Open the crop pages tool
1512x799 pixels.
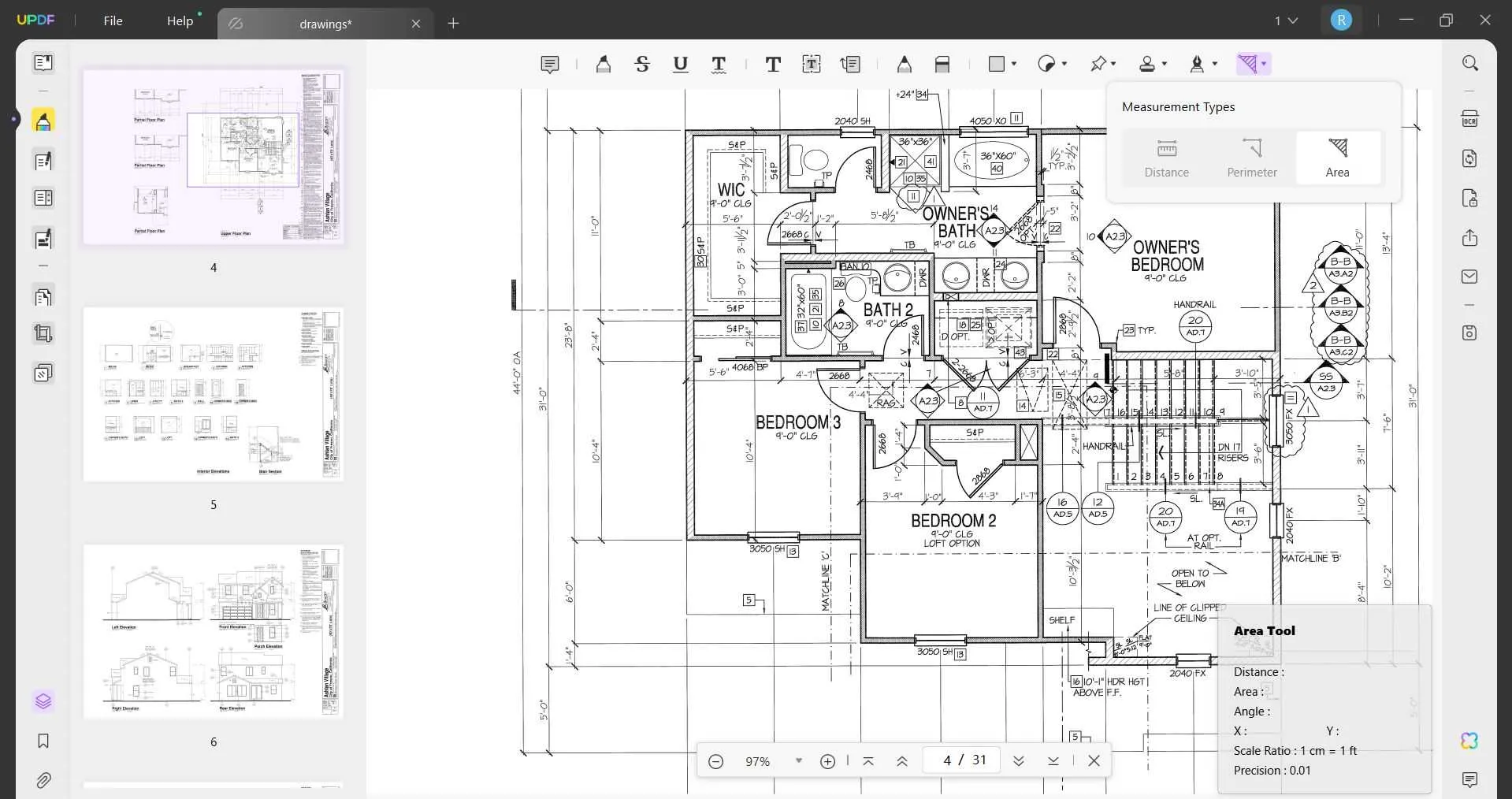pyautogui.click(x=43, y=333)
